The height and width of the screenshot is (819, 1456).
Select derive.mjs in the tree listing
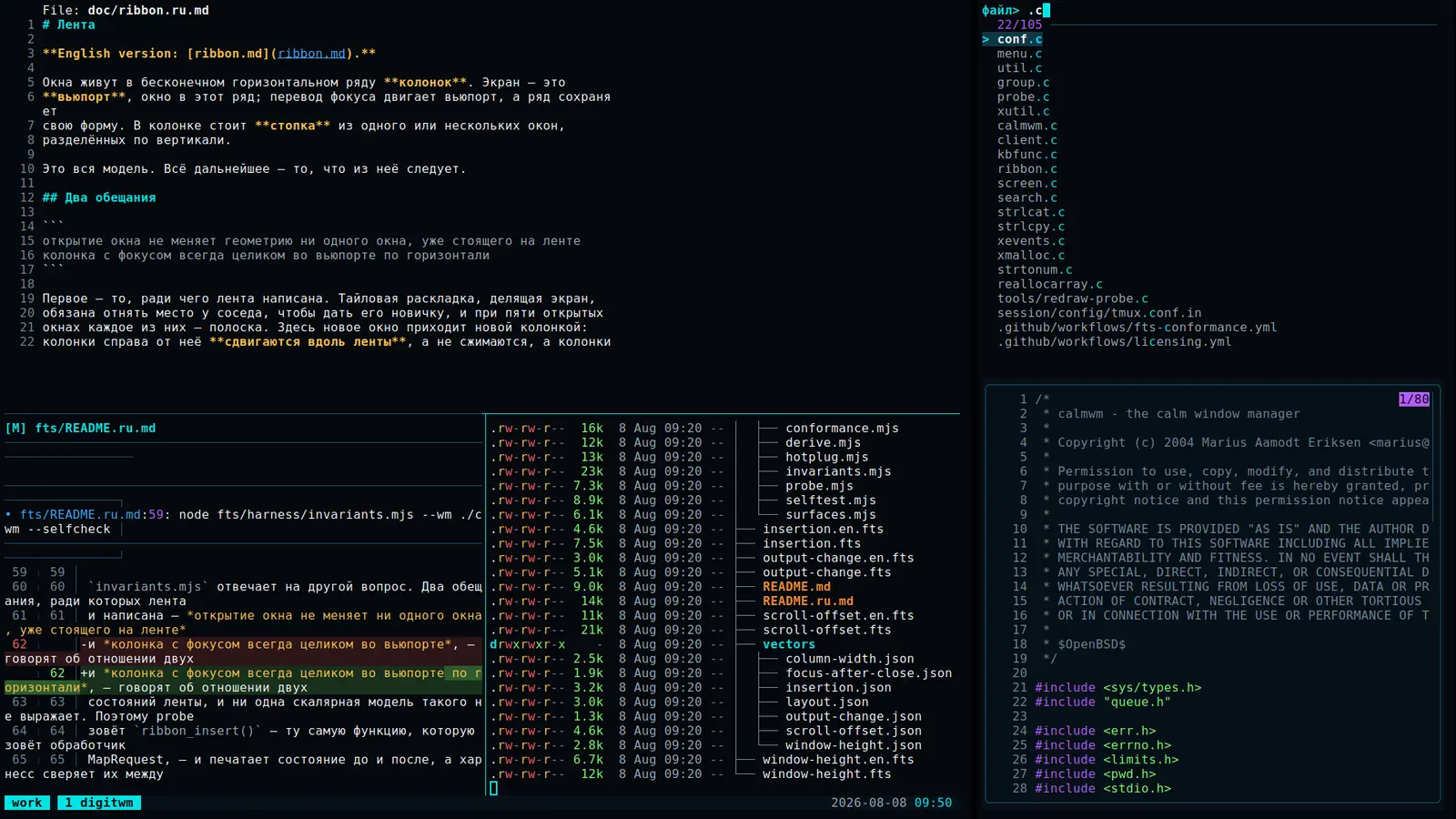[823, 443]
